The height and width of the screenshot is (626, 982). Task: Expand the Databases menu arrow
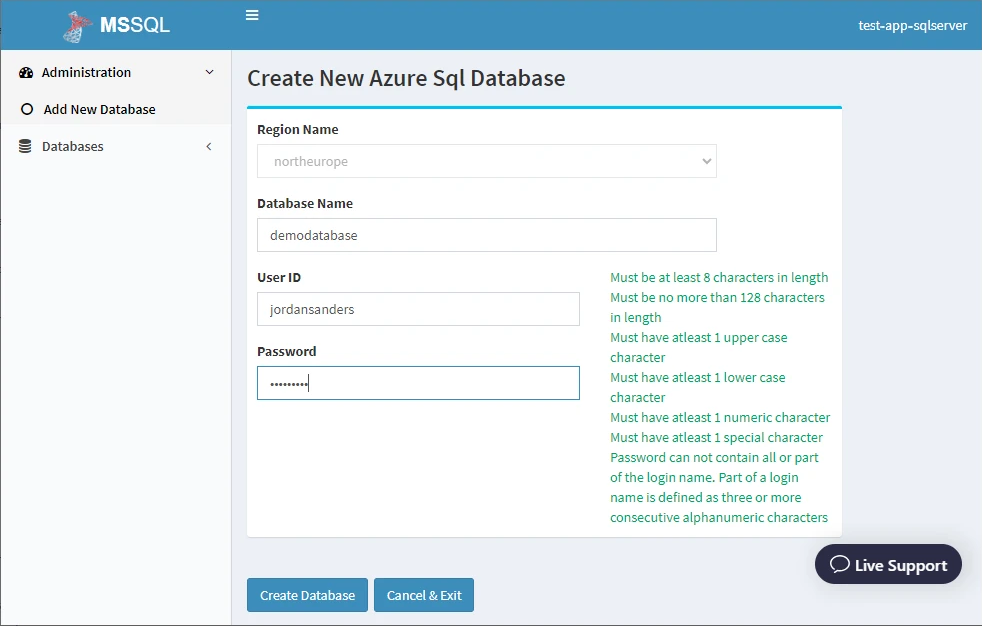click(209, 146)
